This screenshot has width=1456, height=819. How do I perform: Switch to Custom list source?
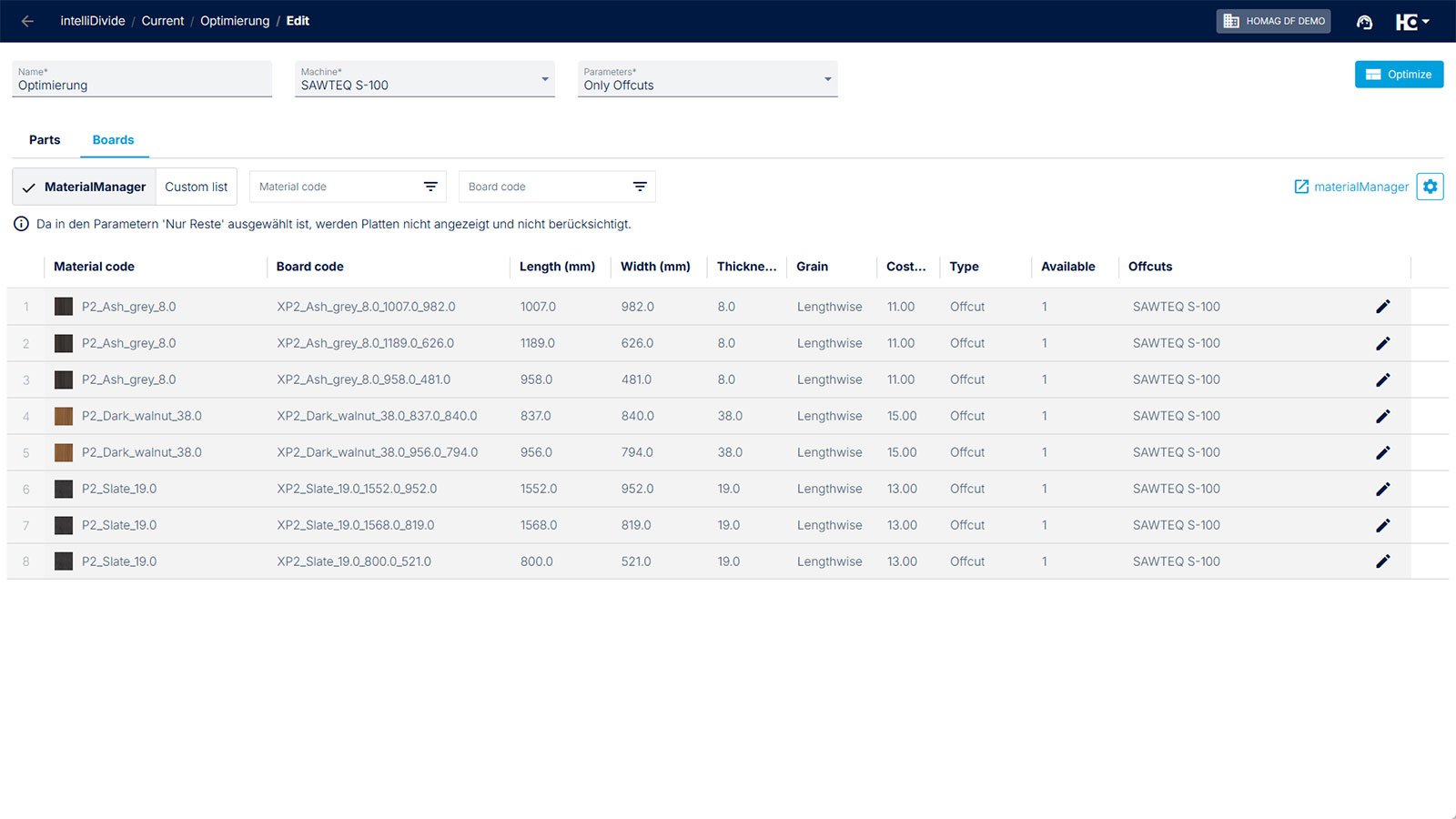[196, 187]
